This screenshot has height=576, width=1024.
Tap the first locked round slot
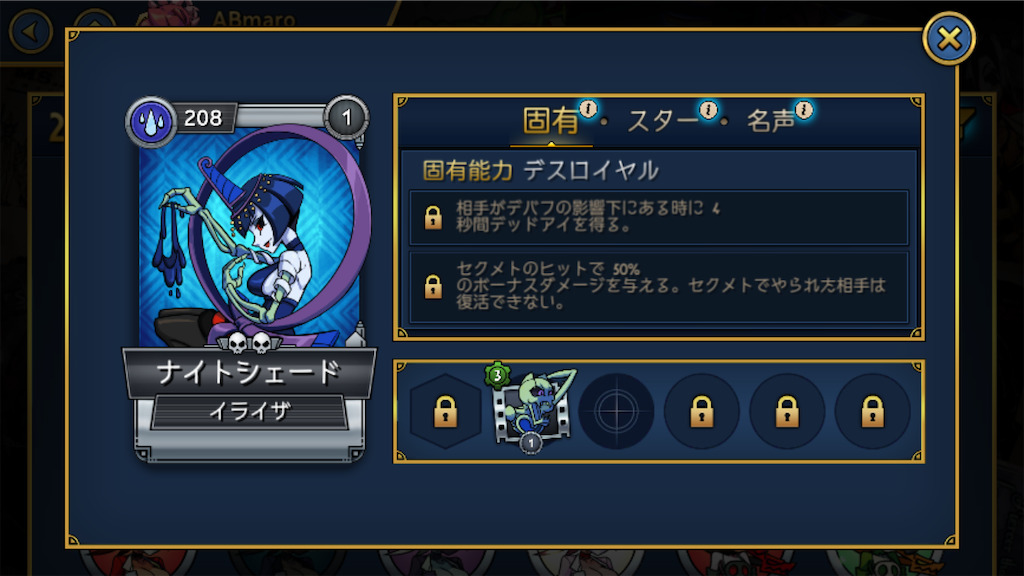click(x=701, y=411)
